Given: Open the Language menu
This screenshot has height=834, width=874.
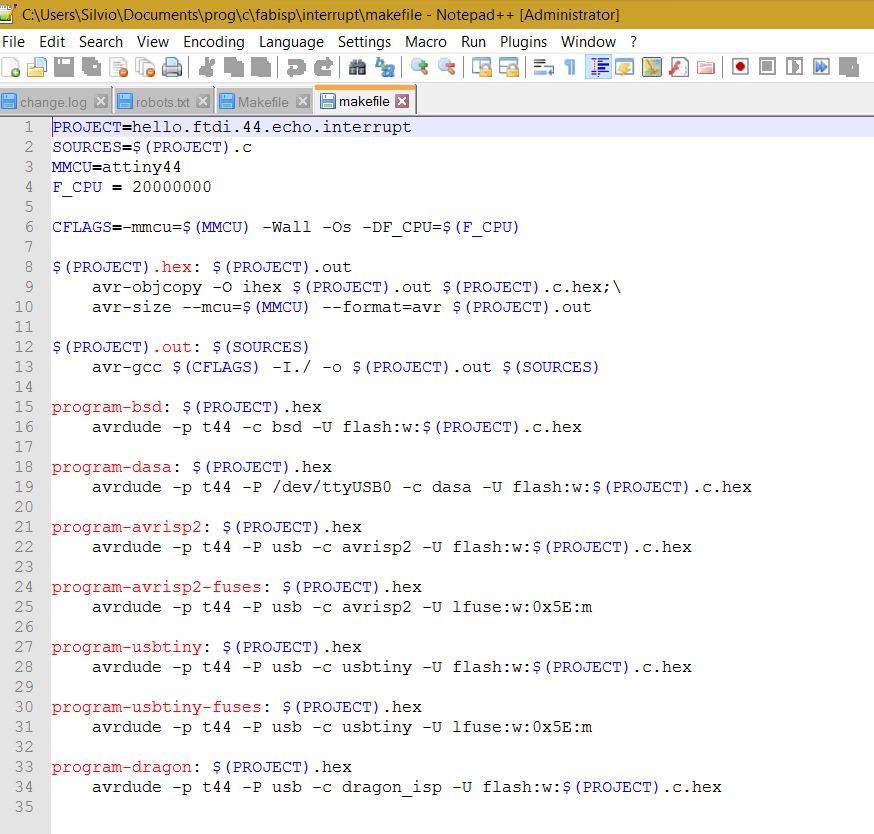Looking at the screenshot, I should pos(292,42).
